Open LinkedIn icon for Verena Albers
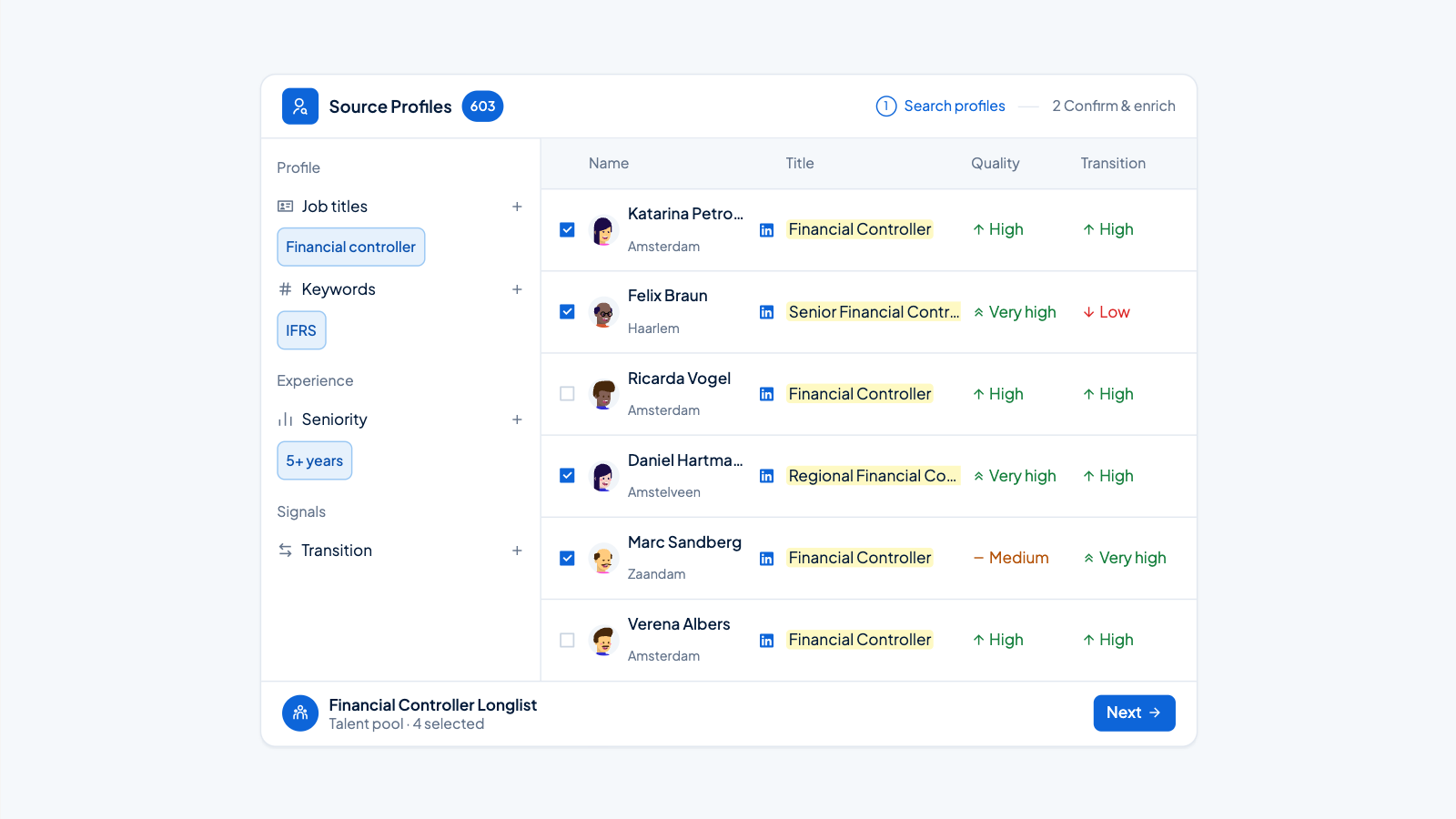 (767, 641)
